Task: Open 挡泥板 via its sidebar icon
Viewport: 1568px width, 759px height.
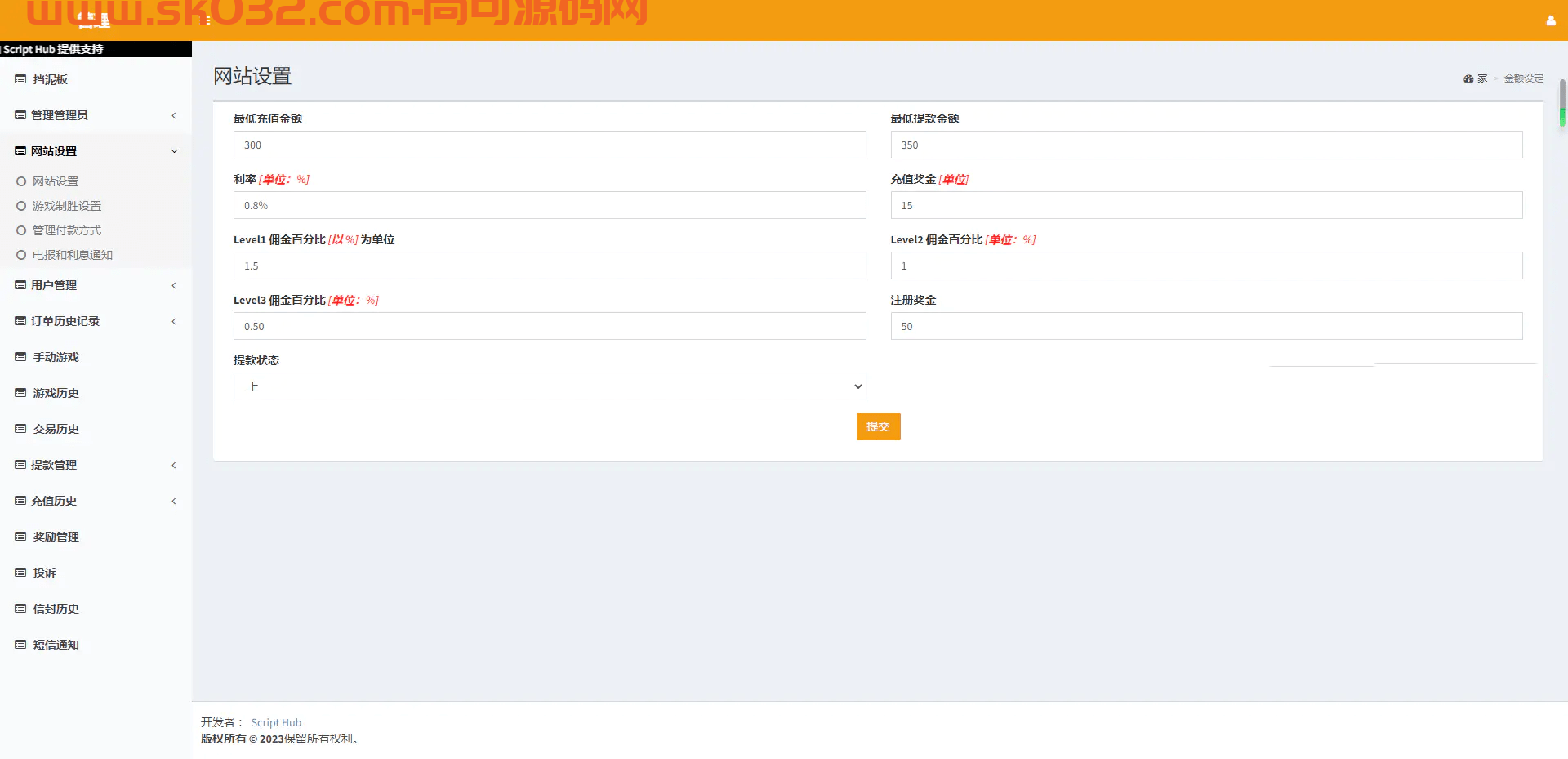Action: (20, 79)
